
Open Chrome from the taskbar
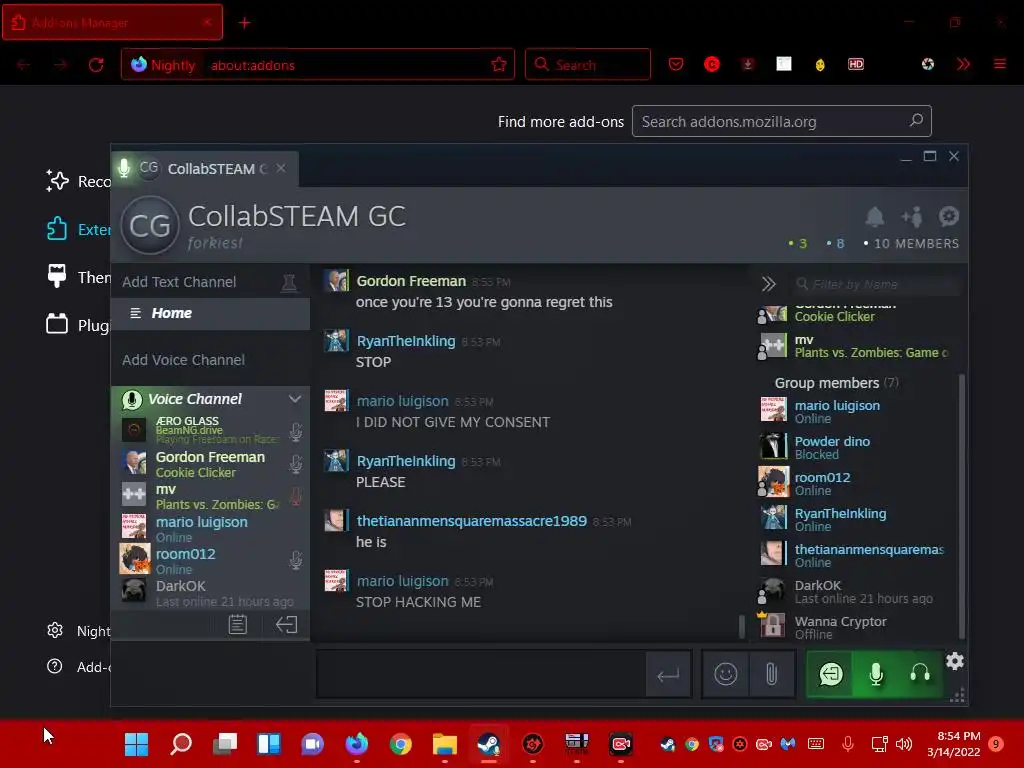[x=400, y=744]
